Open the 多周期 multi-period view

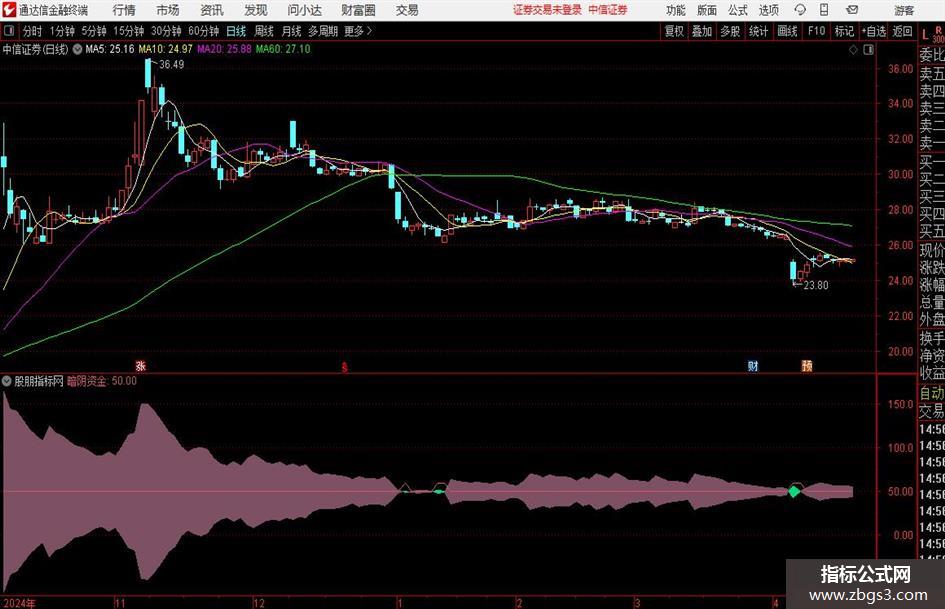coord(323,31)
